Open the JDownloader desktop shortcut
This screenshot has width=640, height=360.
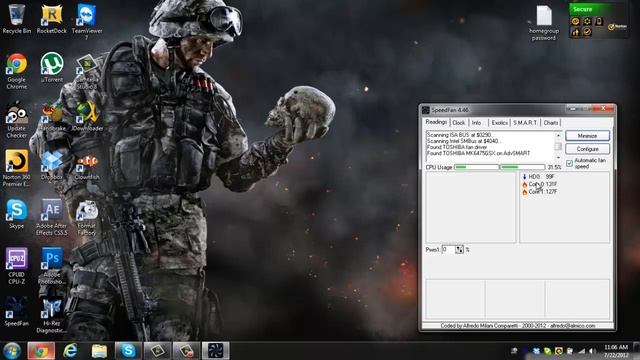point(87,116)
